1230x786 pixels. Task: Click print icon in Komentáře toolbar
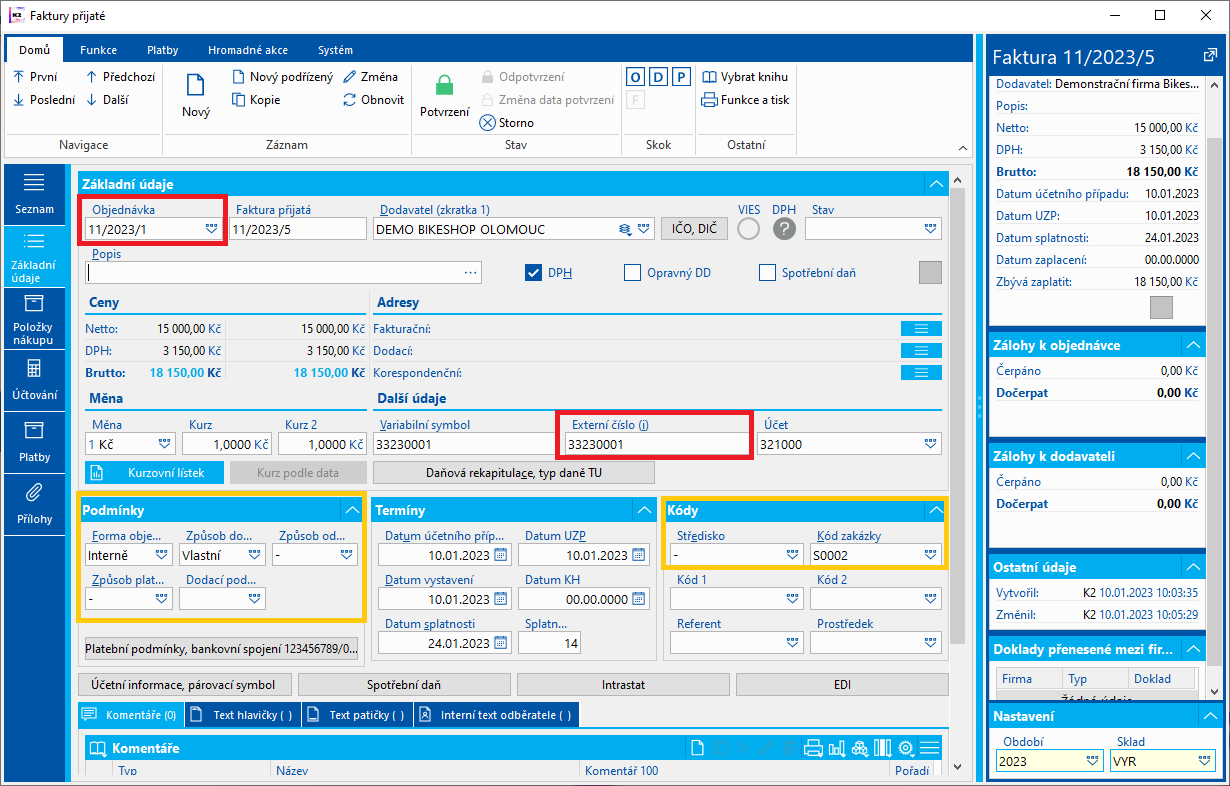(813, 748)
